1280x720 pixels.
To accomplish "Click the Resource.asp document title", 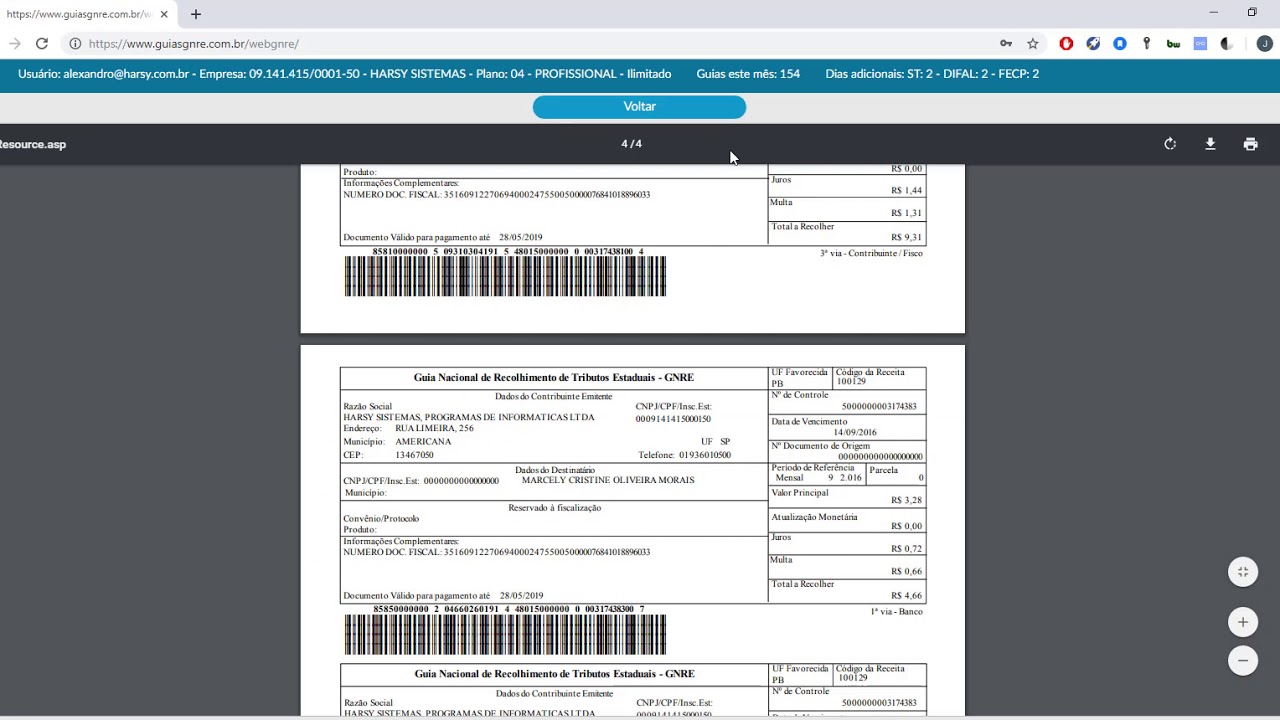I will (33, 144).
